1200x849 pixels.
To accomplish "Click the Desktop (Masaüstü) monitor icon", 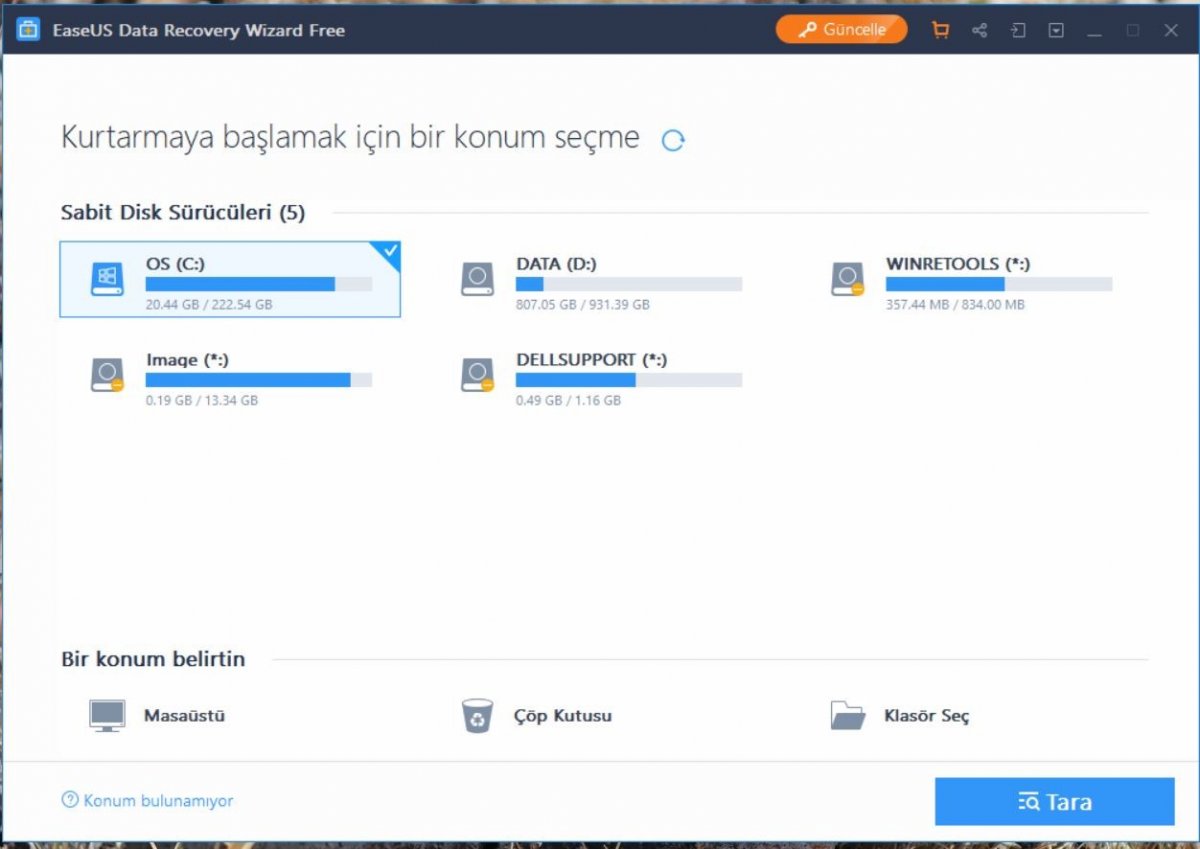I will point(104,715).
